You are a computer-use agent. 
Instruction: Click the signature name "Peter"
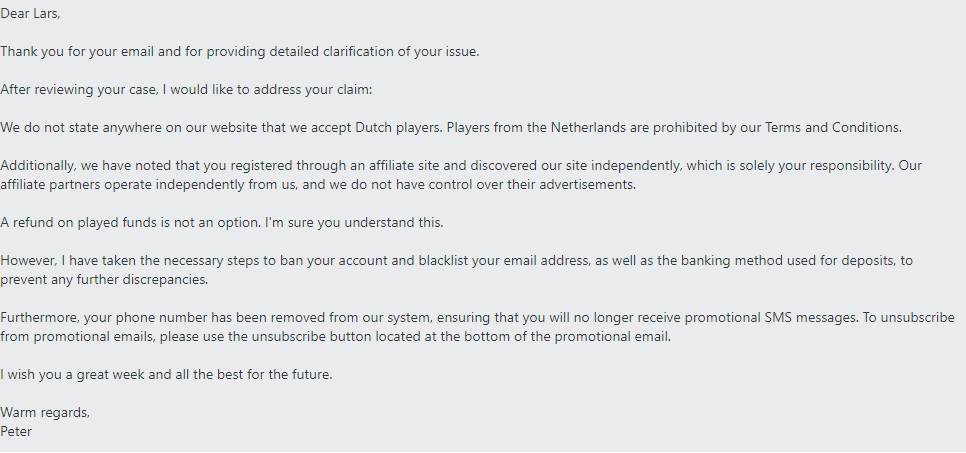(18, 431)
